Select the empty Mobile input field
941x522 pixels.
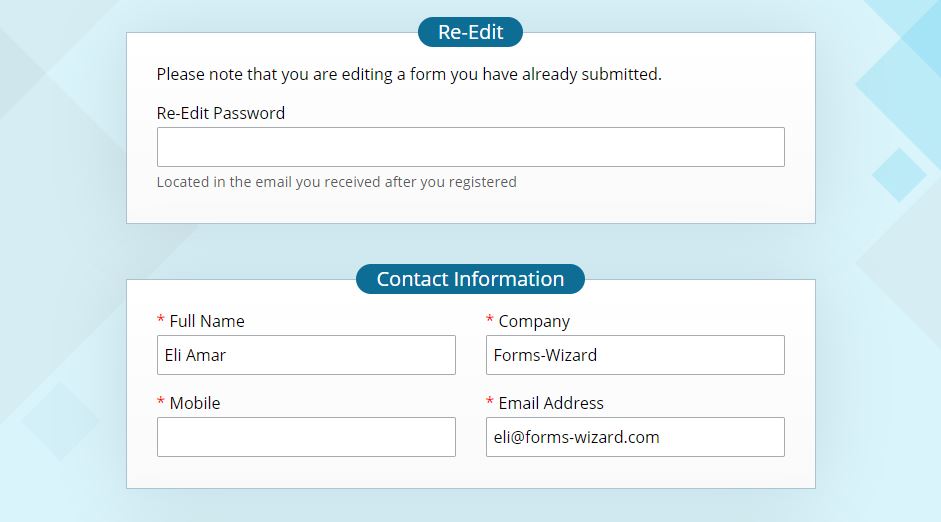306,437
